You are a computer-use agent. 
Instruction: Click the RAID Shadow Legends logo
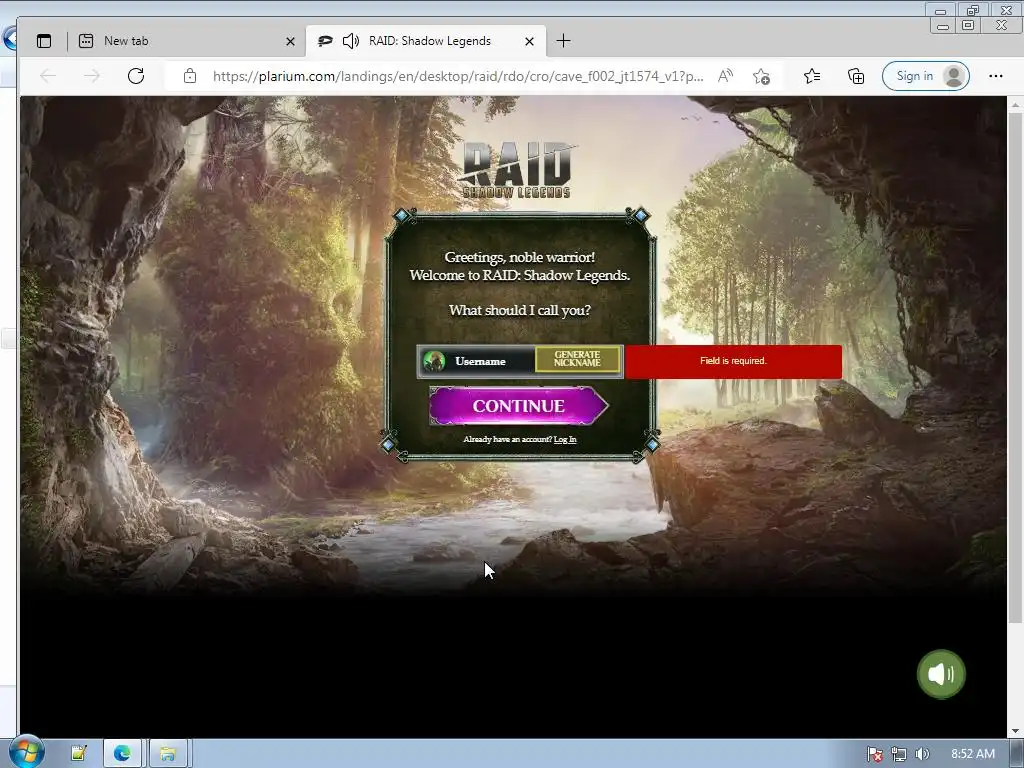pos(517,170)
